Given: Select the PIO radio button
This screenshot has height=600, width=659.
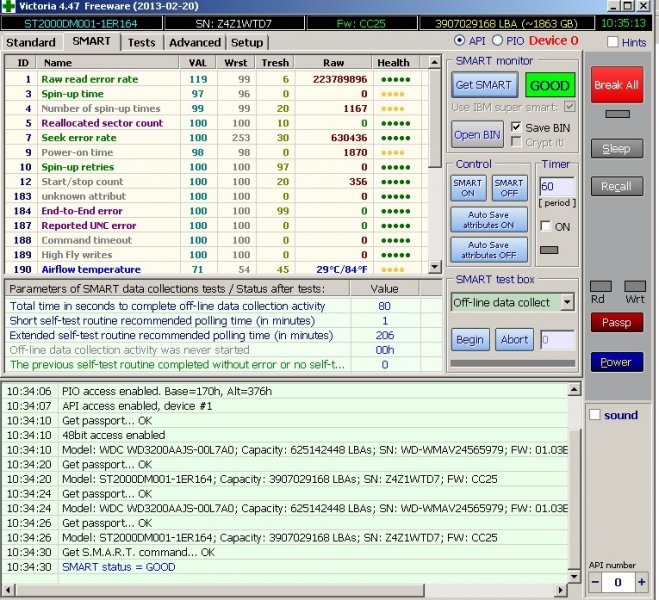Looking at the screenshot, I should (x=498, y=41).
